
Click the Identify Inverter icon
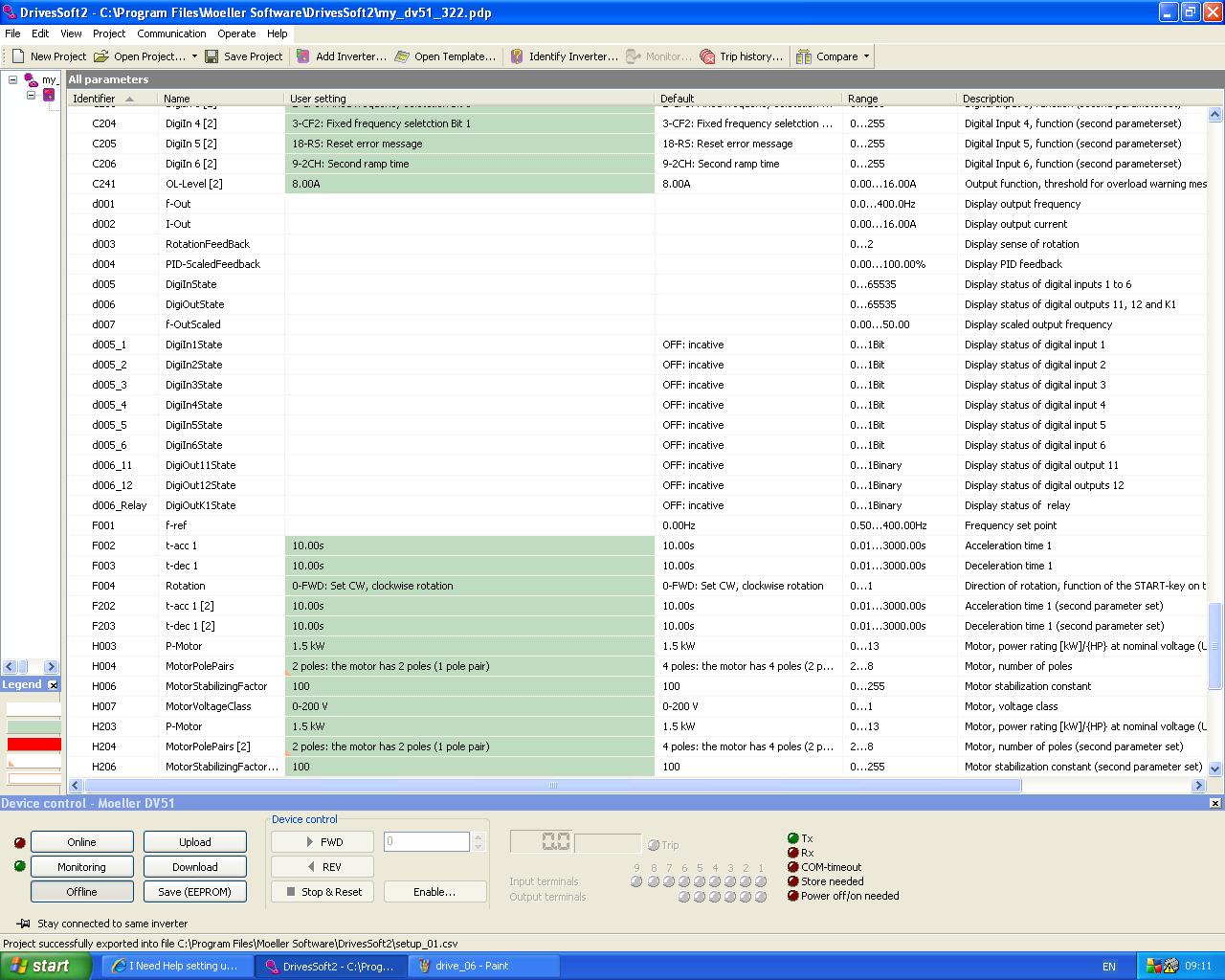[517, 56]
